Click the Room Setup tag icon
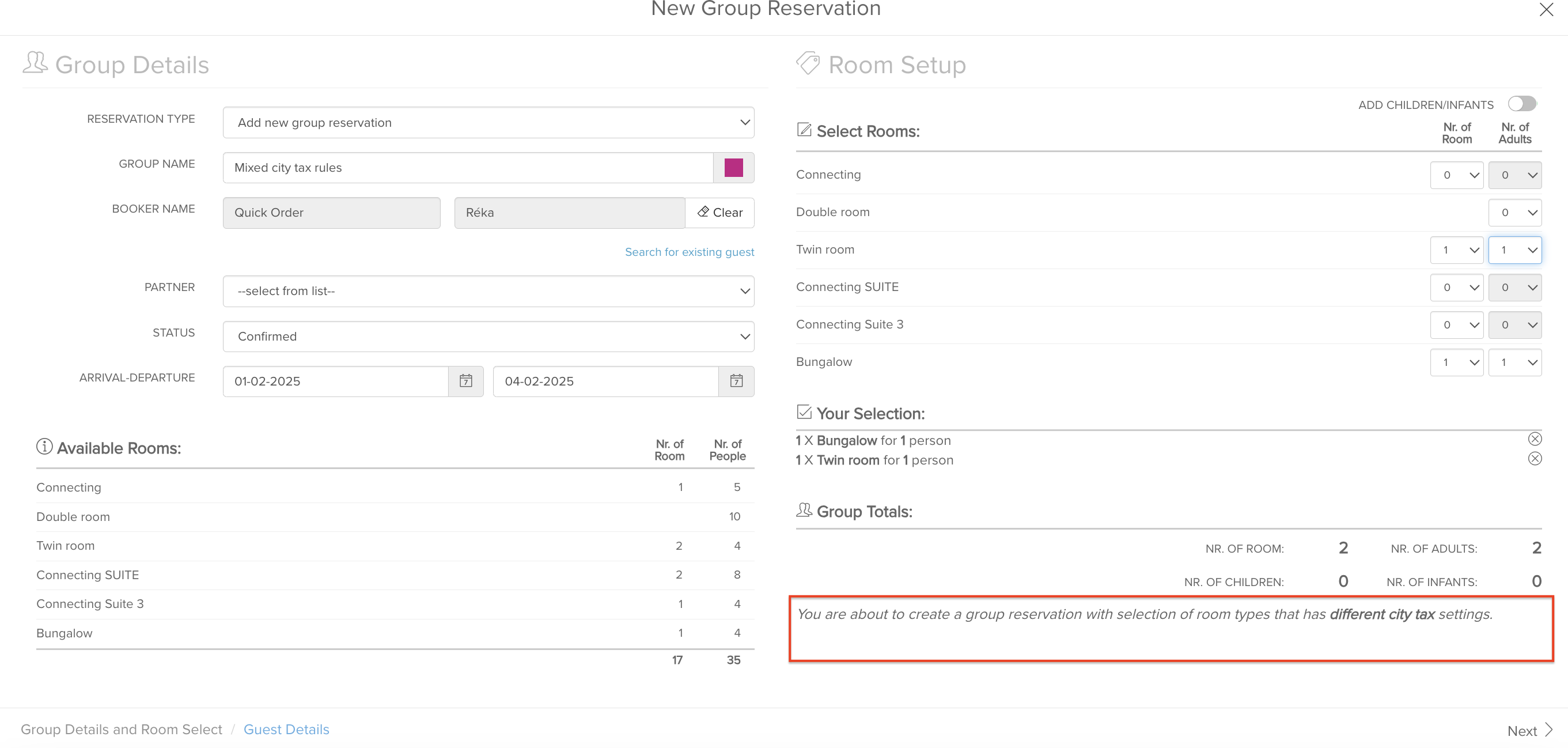Image resolution: width=1568 pixels, height=748 pixels. tap(808, 63)
